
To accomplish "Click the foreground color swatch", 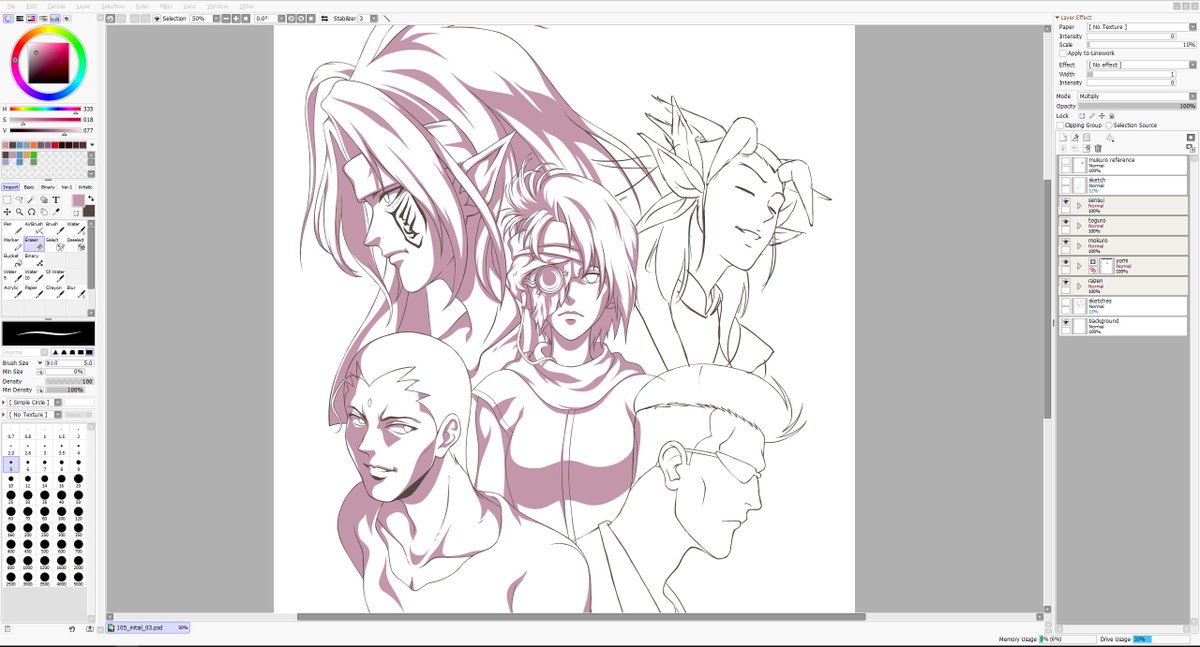I will 78,200.
